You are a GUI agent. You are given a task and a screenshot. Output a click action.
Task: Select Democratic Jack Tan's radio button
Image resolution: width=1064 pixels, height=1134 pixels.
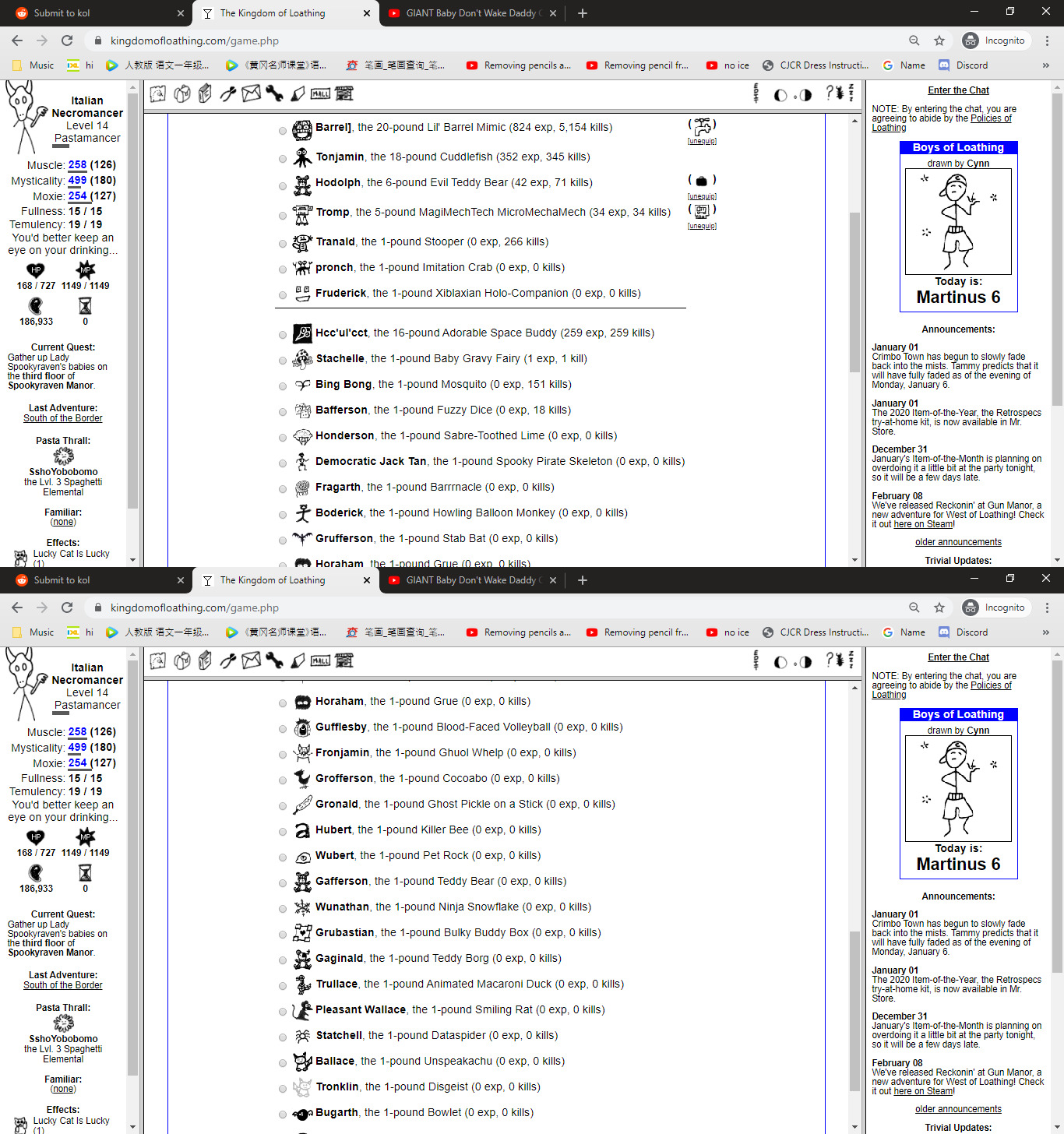point(283,463)
